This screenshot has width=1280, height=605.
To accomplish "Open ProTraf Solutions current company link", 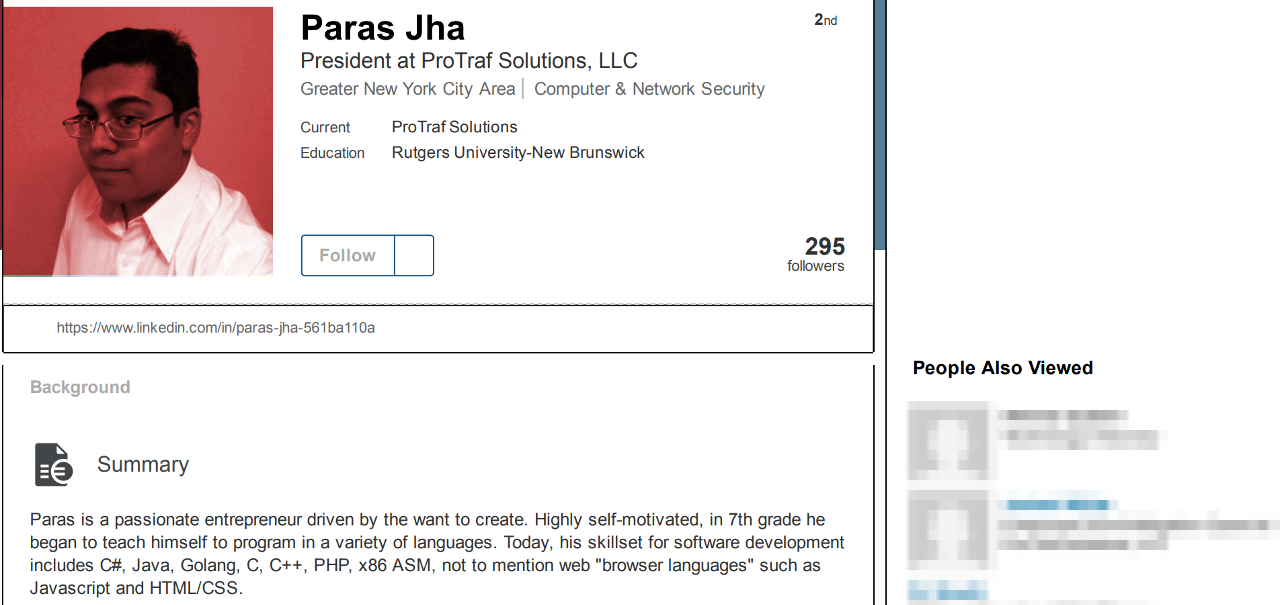I will tap(455, 127).
